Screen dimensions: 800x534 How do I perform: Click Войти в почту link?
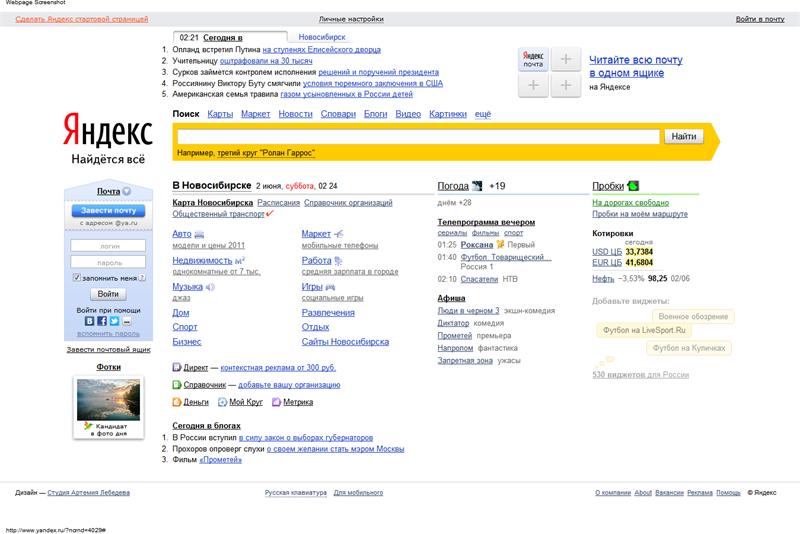tap(760, 19)
